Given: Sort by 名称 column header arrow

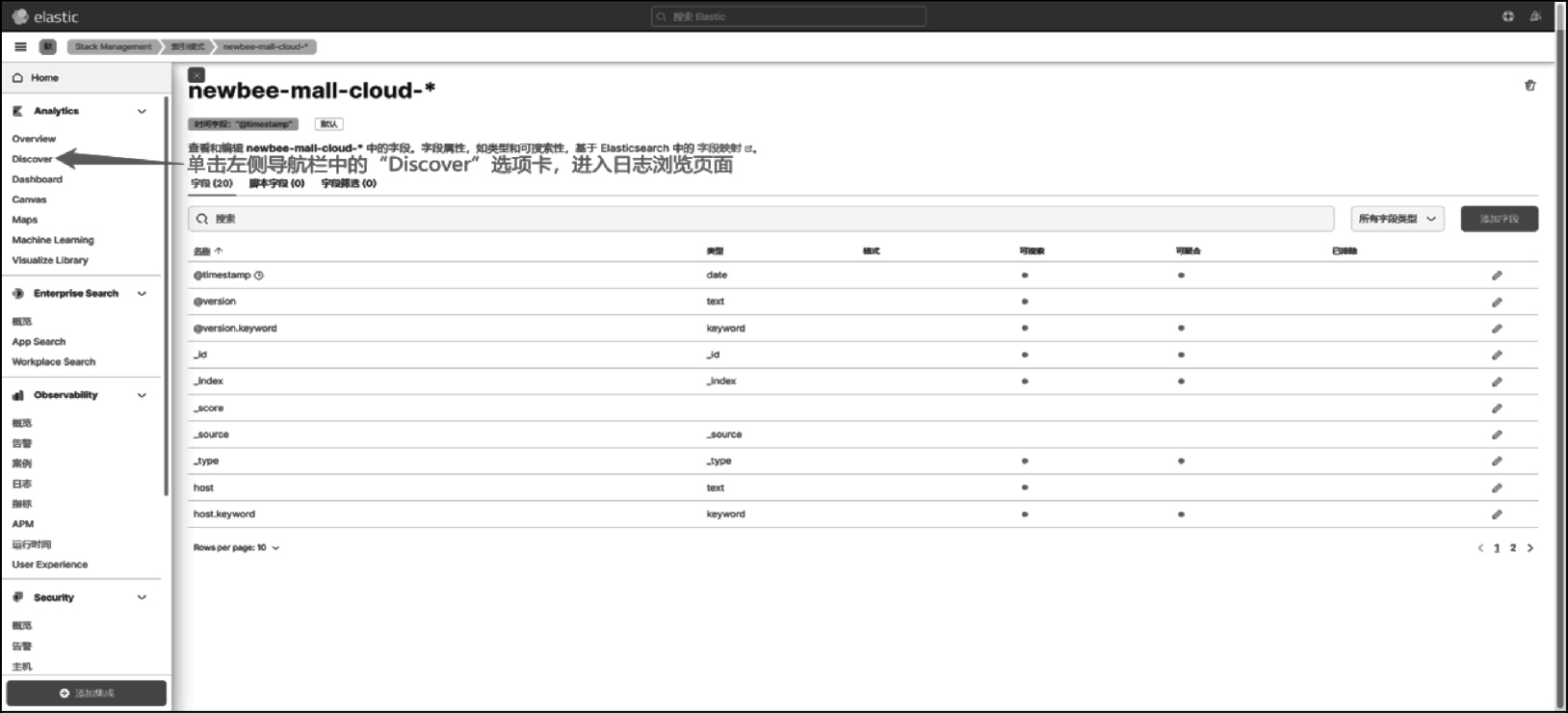Looking at the screenshot, I should [219, 251].
